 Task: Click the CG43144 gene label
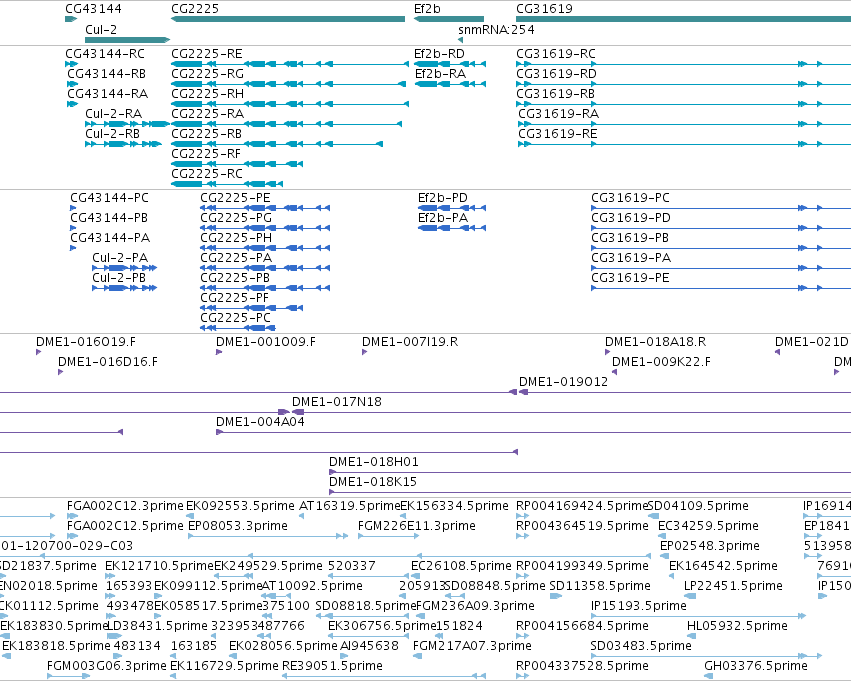tap(93, 9)
